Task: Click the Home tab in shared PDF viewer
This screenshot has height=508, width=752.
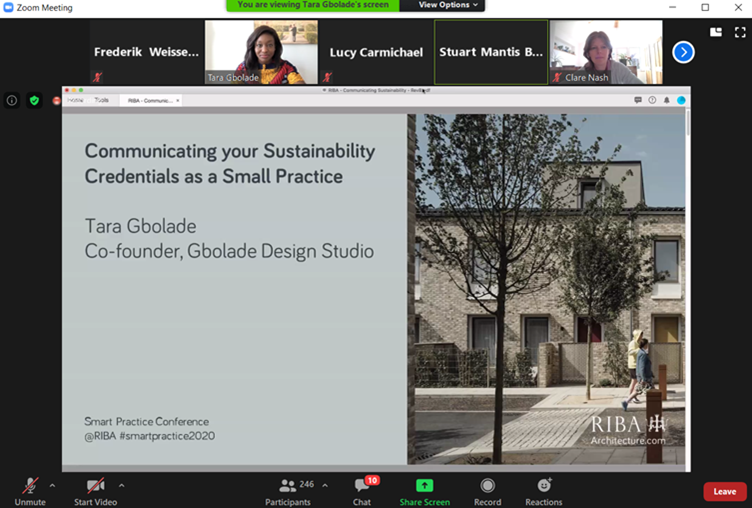Action: 75,100
